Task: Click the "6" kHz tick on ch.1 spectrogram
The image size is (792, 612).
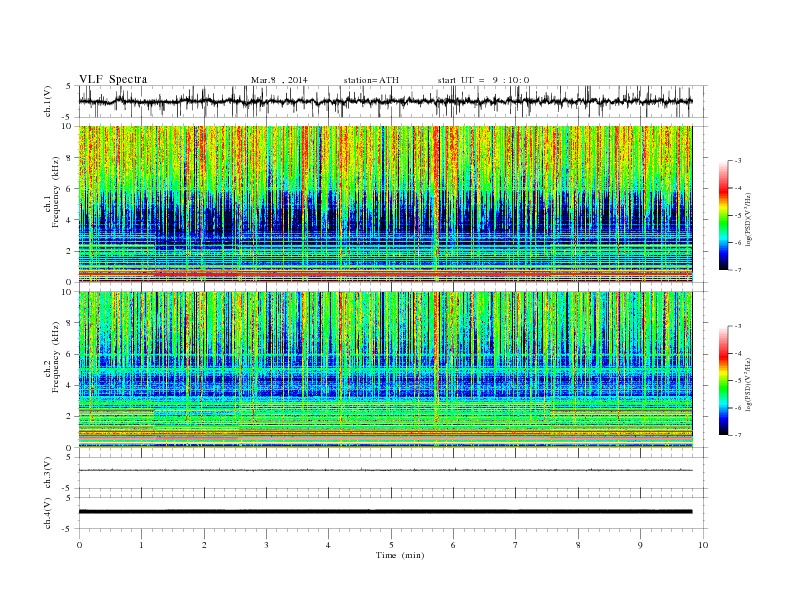Action: 70,189
